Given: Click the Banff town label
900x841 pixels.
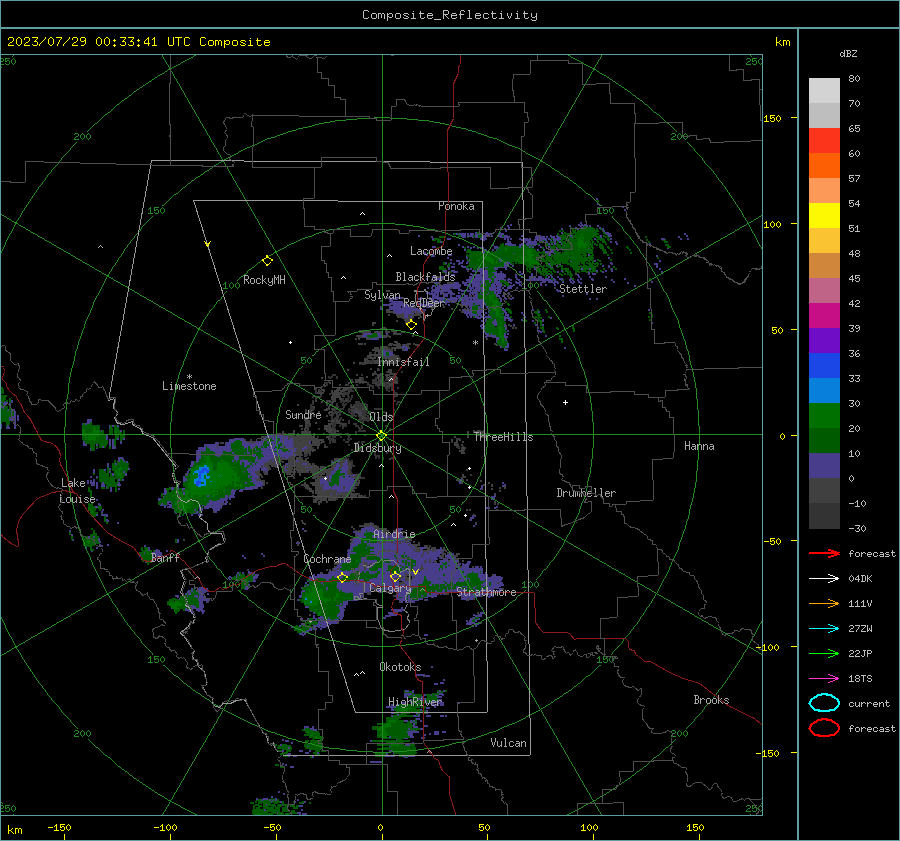Looking at the screenshot, I should click(165, 557).
